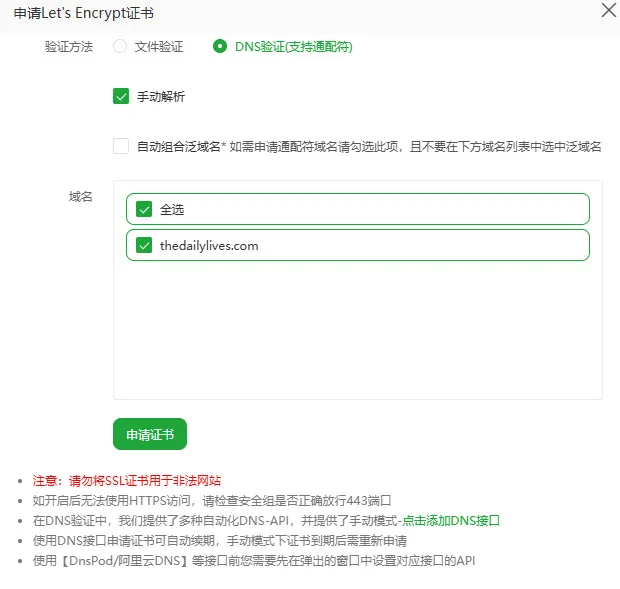Click the 手动解析 label text
This screenshot has height=589, width=620.
tap(161, 96)
